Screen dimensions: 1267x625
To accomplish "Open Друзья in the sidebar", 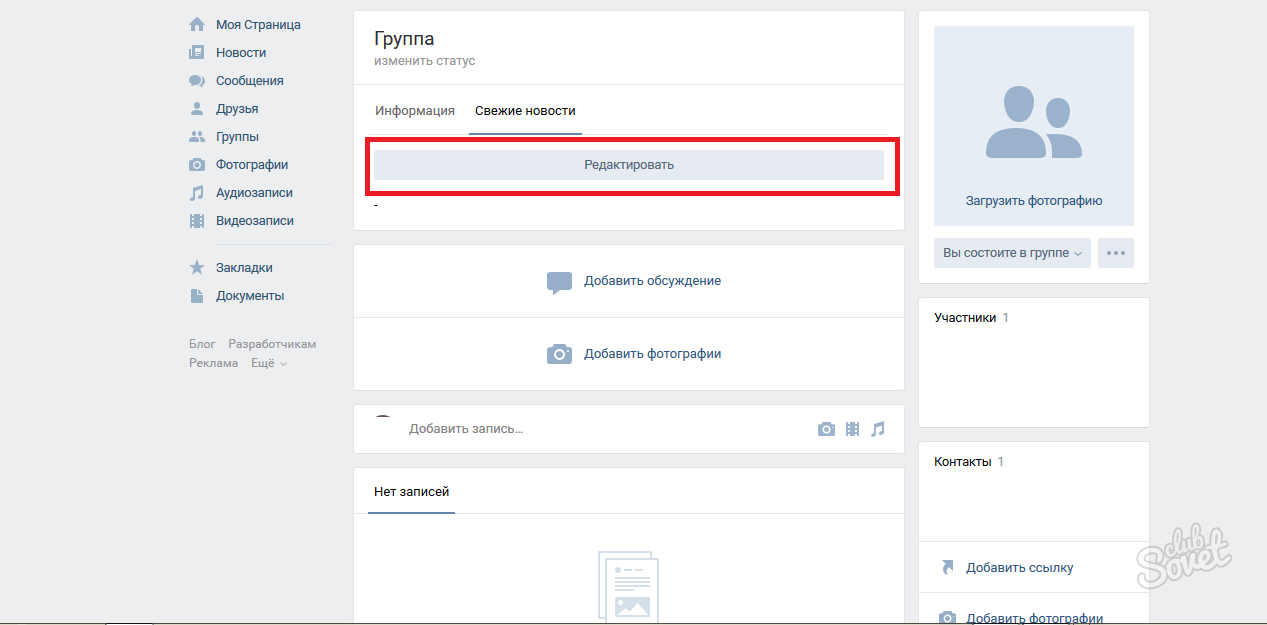I will (x=237, y=109).
